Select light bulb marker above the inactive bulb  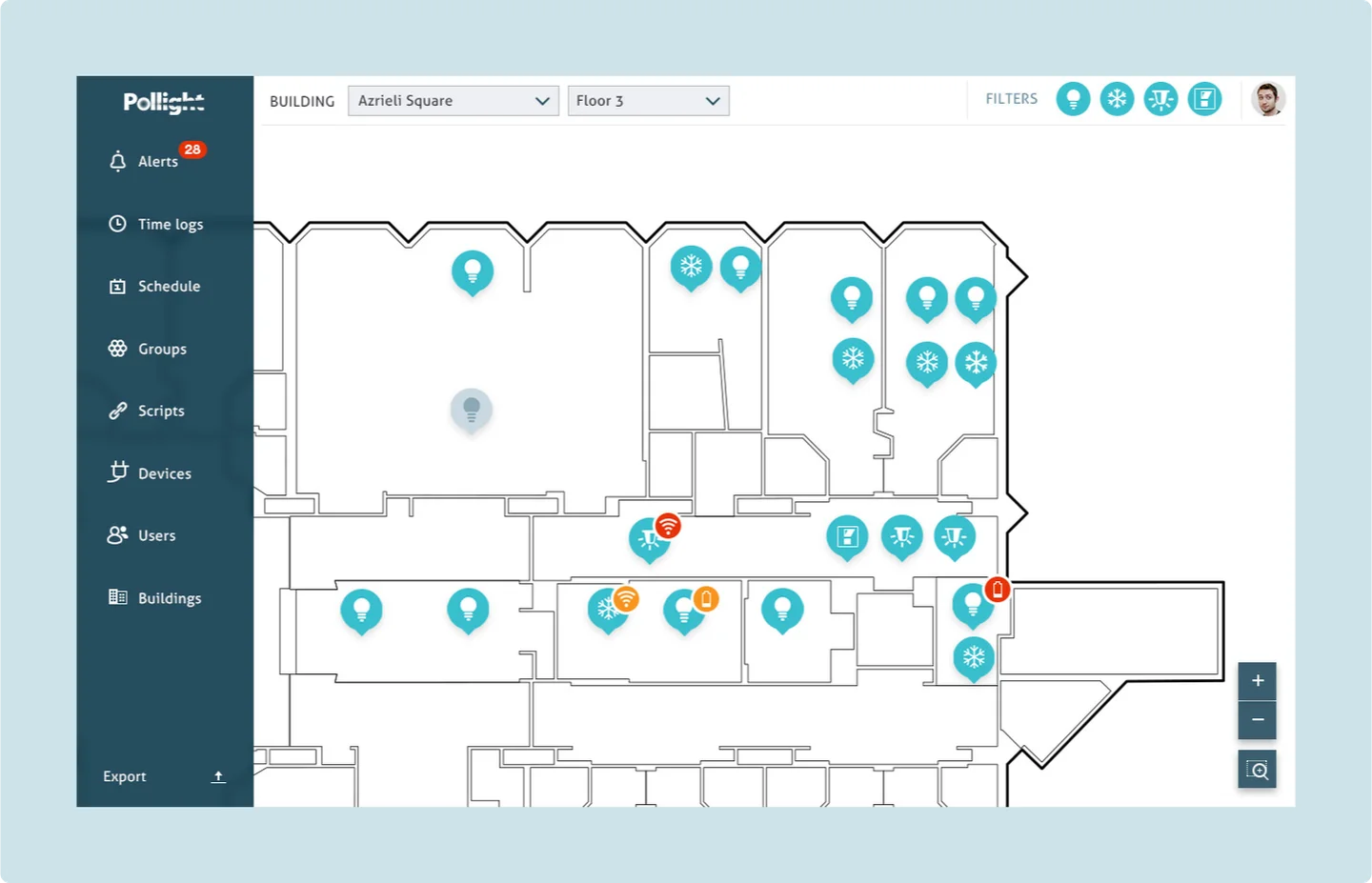click(x=473, y=272)
